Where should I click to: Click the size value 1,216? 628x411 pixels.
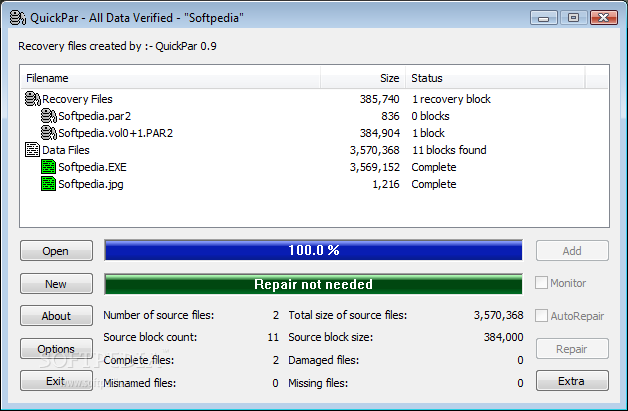pyautogui.click(x=386, y=184)
